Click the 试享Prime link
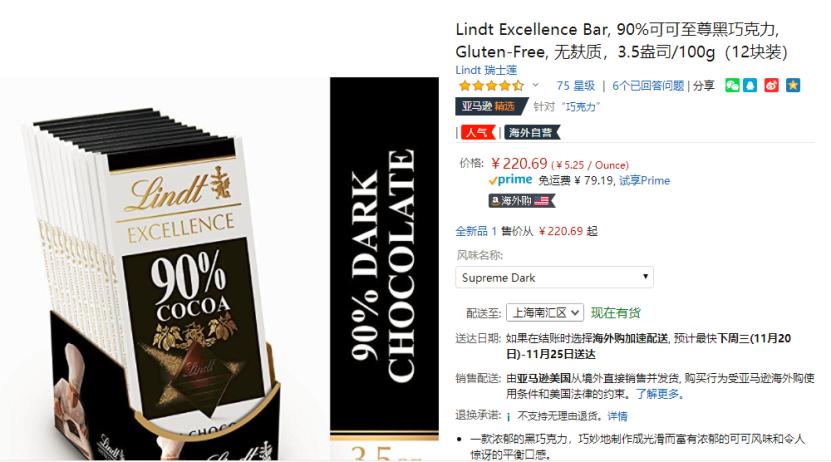 [x=644, y=181]
